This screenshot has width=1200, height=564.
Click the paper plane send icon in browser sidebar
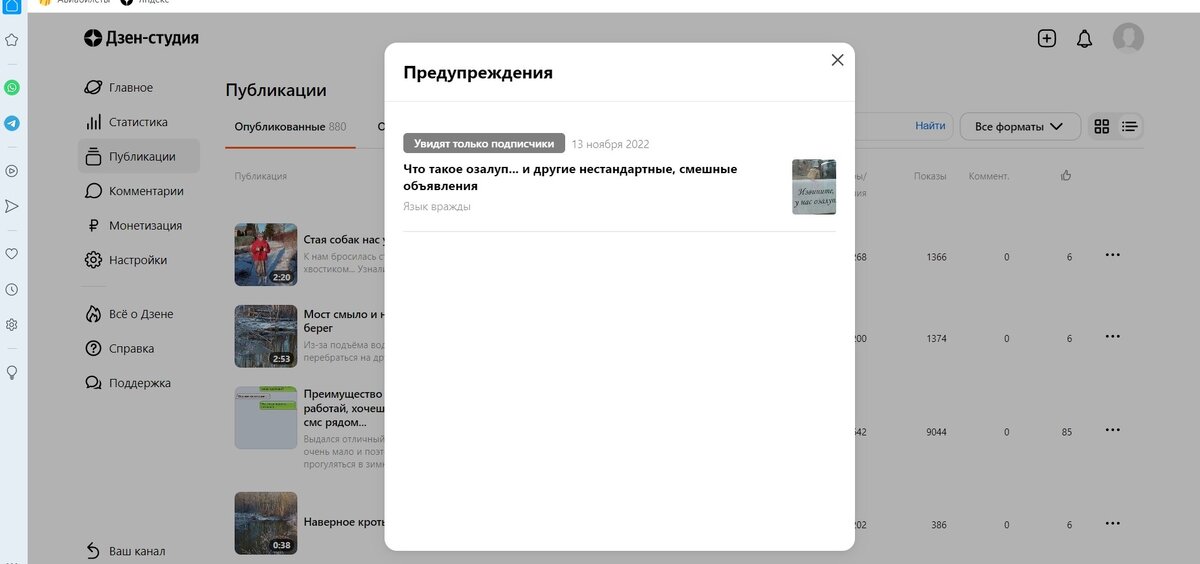12,206
